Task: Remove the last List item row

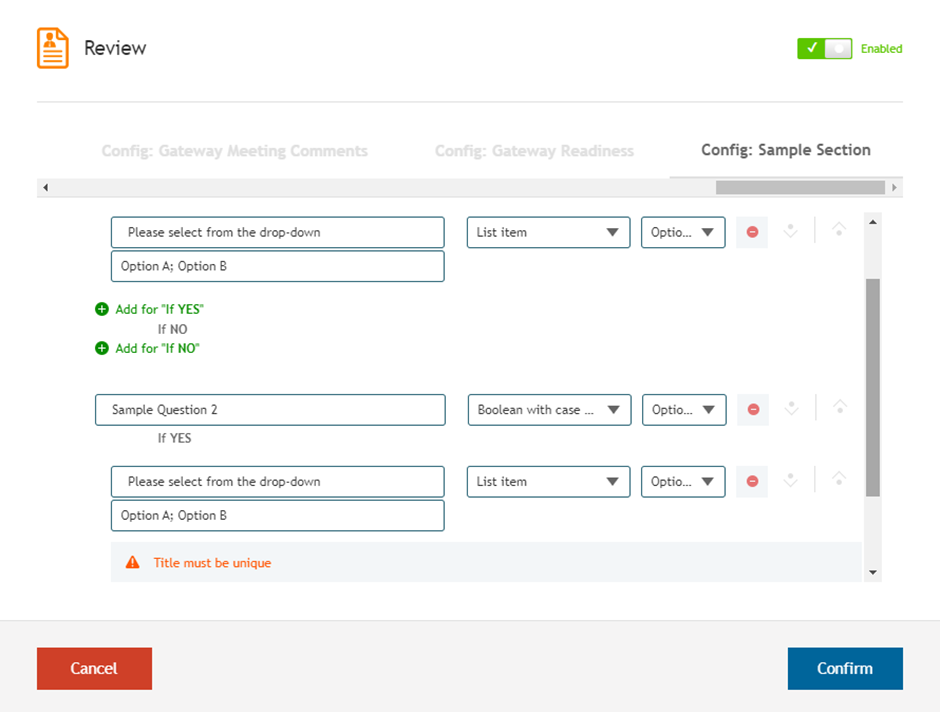Action: point(752,481)
